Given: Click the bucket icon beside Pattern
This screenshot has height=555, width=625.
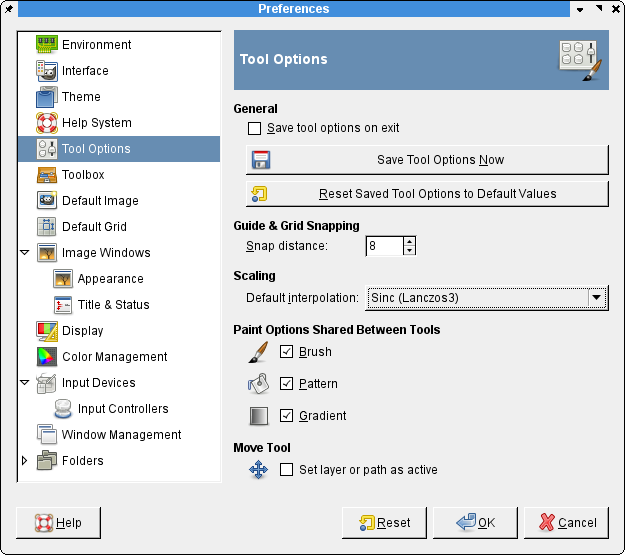Looking at the screenshot, I should pos(258,384).
